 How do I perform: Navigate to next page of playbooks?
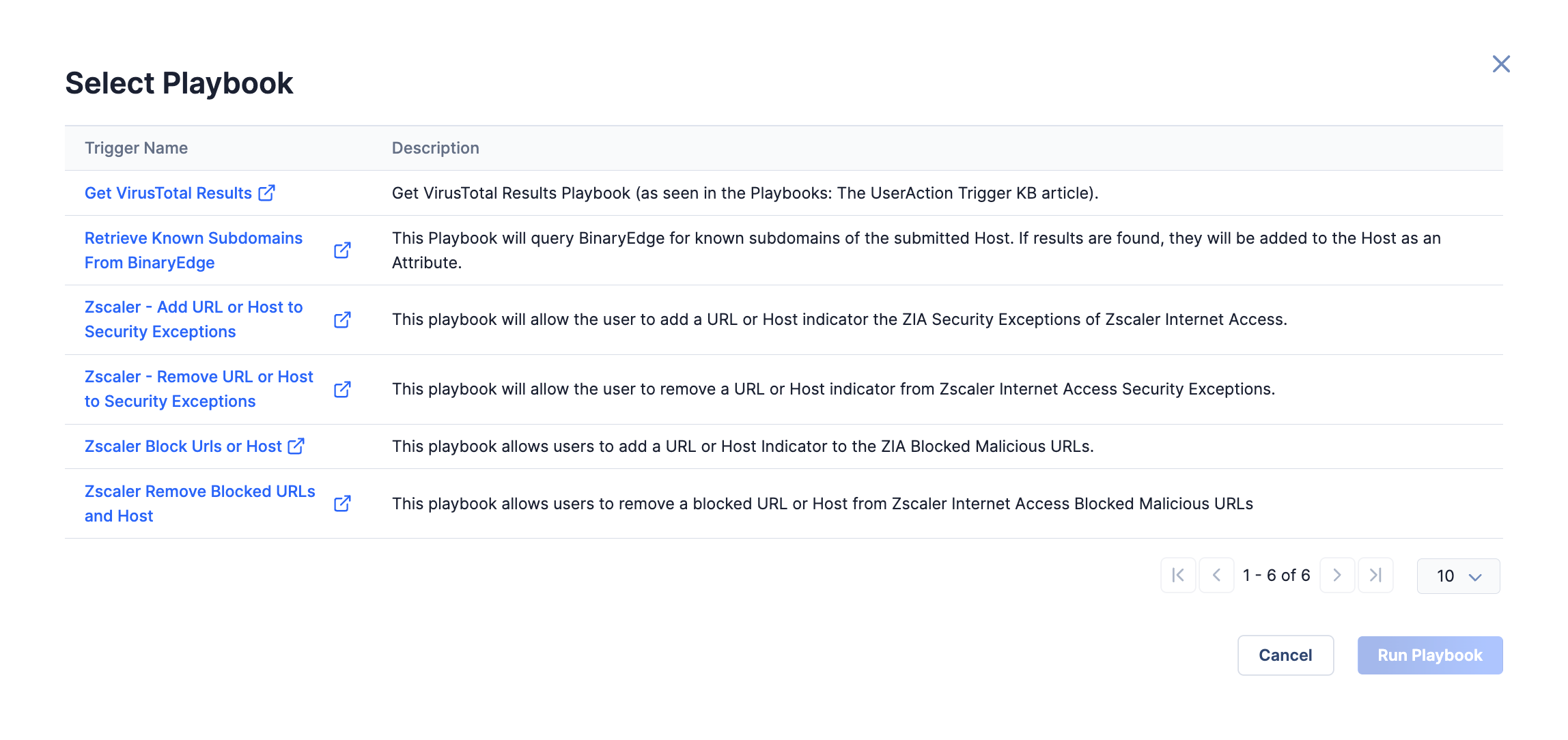pos(1338,575)
